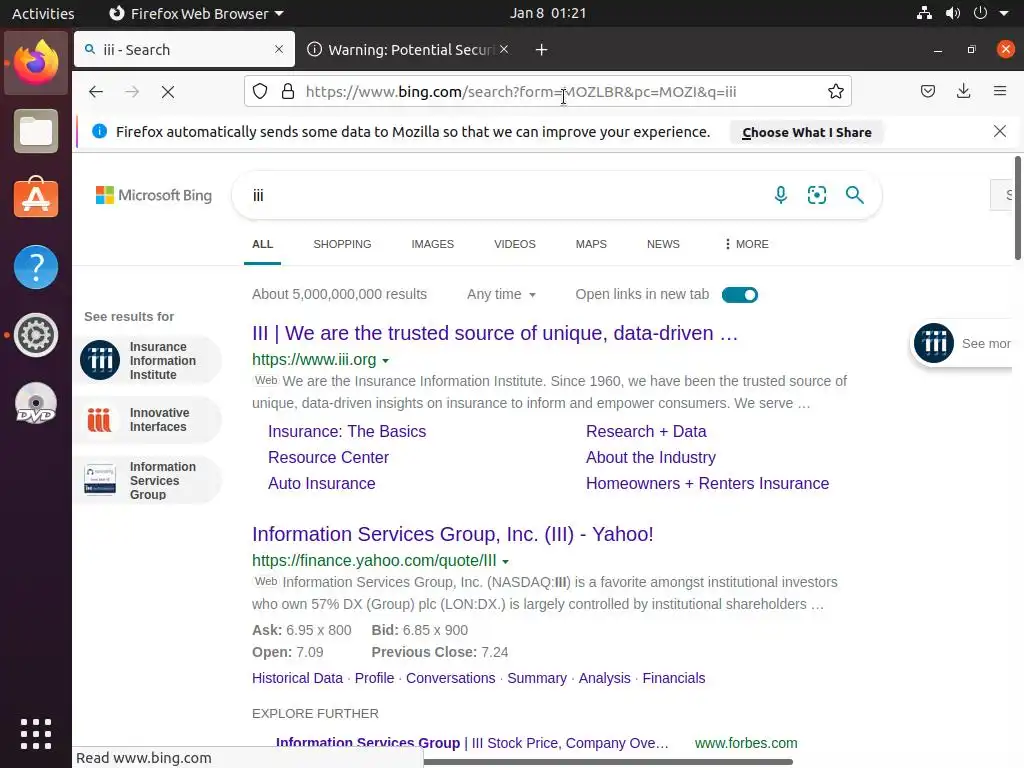Switch to SHOPPING results tab

pyautogui.click(x=342, y=244)
